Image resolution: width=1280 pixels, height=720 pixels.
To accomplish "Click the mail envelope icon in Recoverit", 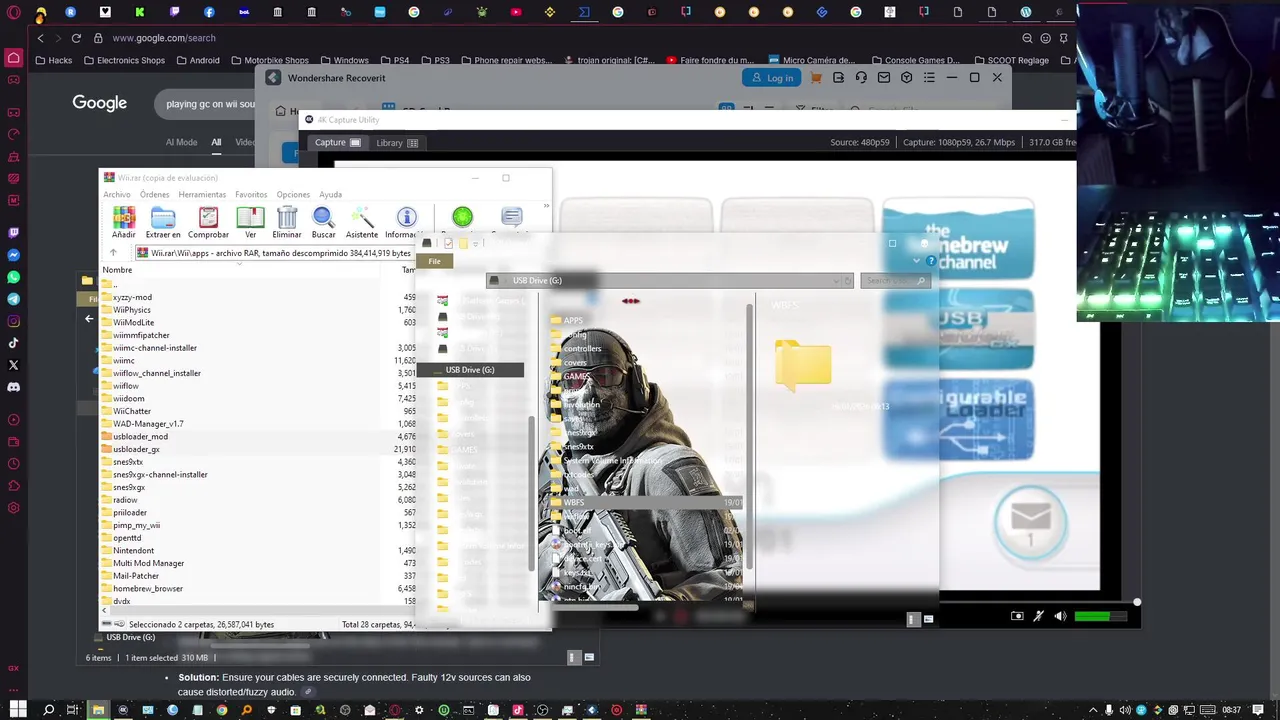I will (x=884, y=78).
